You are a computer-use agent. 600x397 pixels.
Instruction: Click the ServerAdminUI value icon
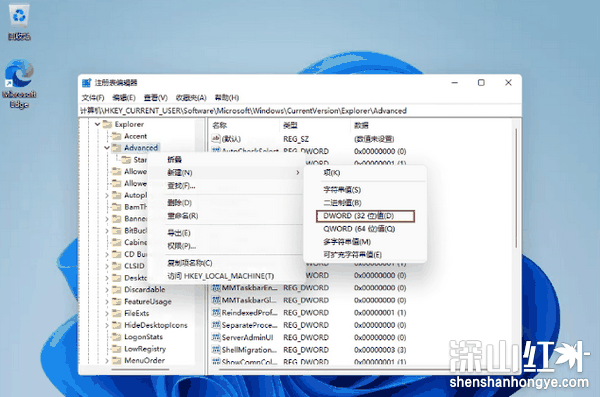pyautogui.click(x=216, y=337)
